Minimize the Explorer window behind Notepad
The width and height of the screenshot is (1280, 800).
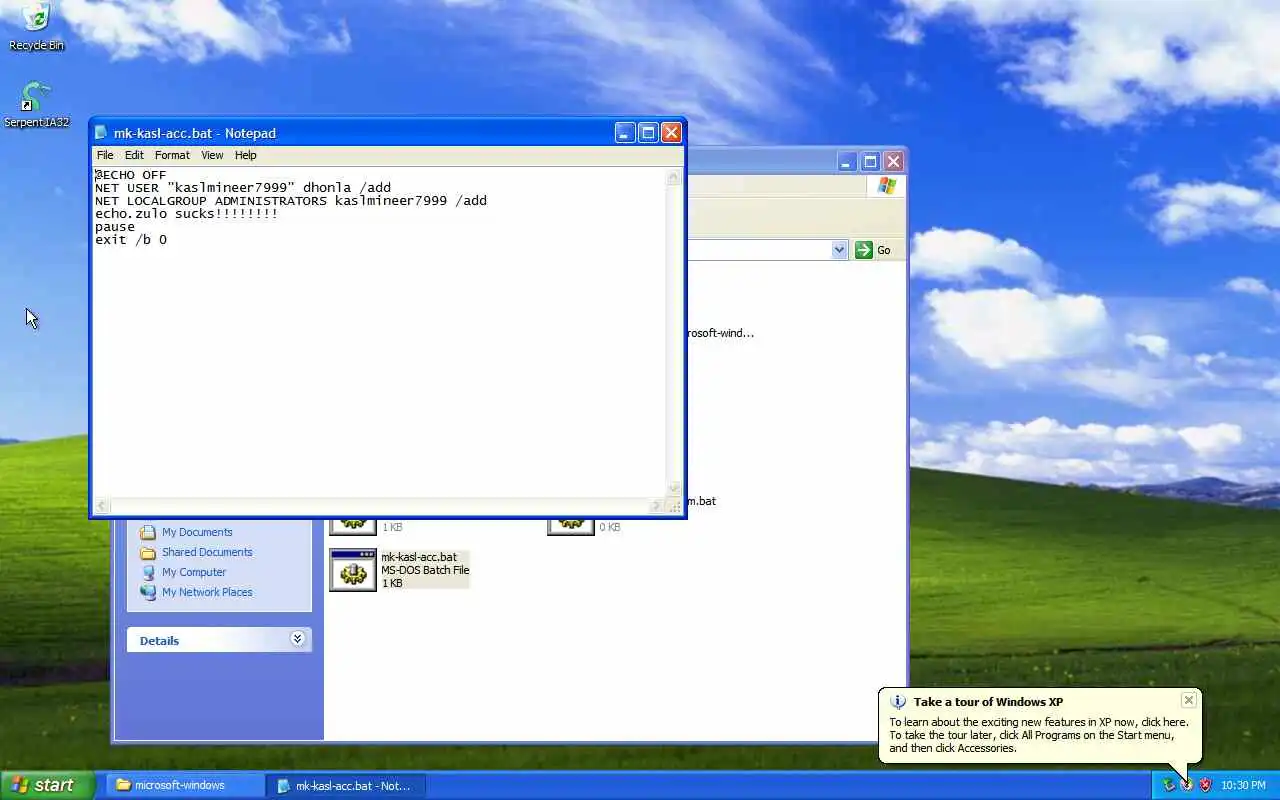(x=847, y=161)
